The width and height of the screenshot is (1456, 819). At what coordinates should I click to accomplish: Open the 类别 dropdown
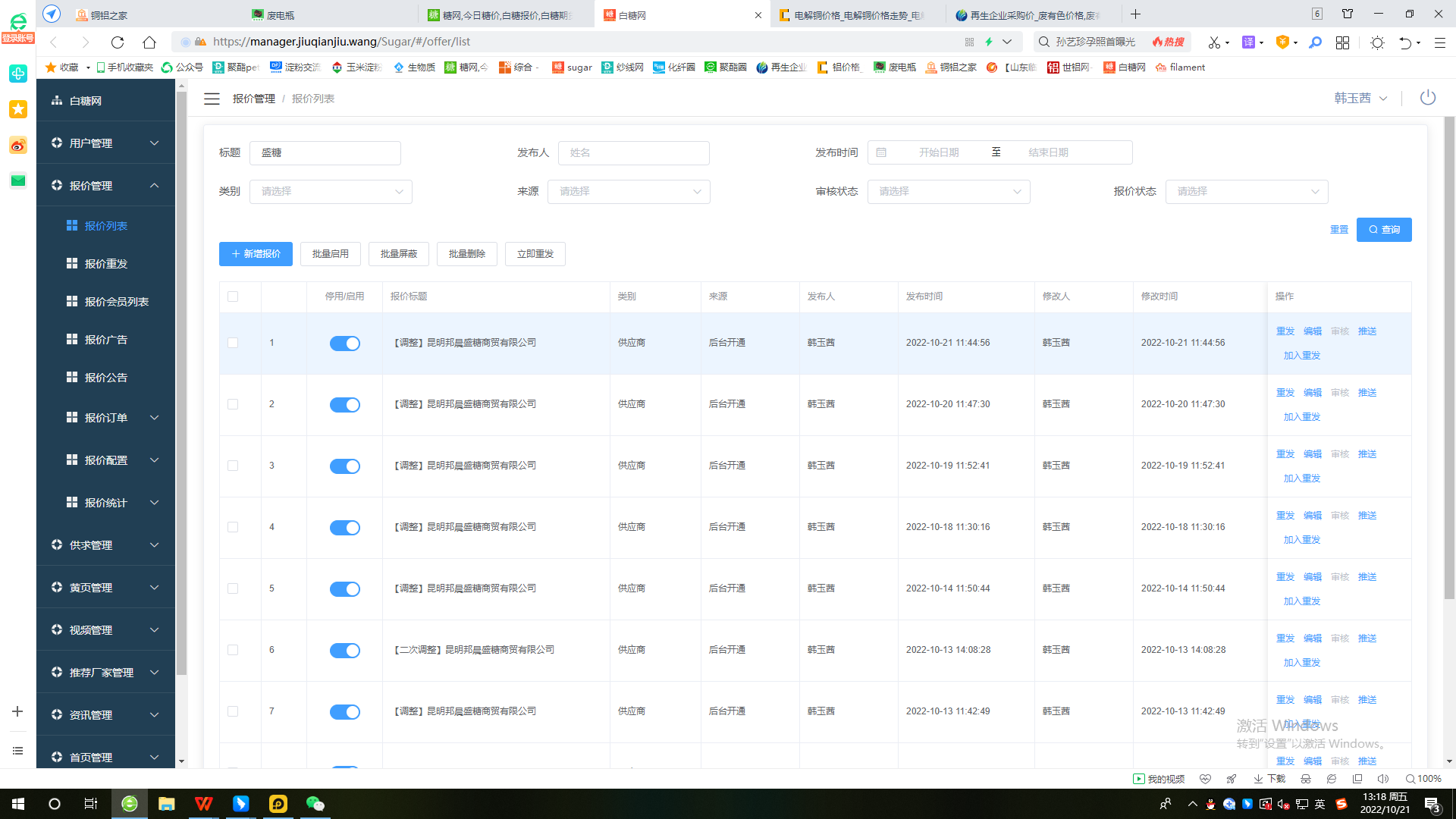(x=331, y=192)
